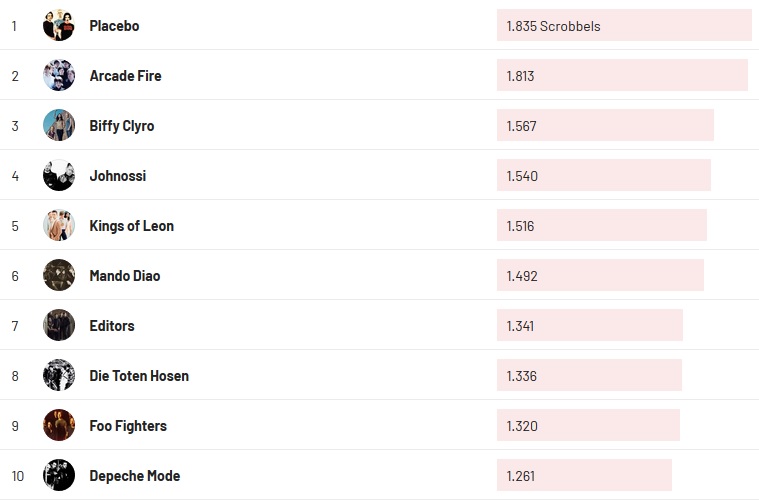Screen dimensions: 759x500
Task: Click the 1.492 Mando Diao scrobble bar
Action: click(599, 276)
